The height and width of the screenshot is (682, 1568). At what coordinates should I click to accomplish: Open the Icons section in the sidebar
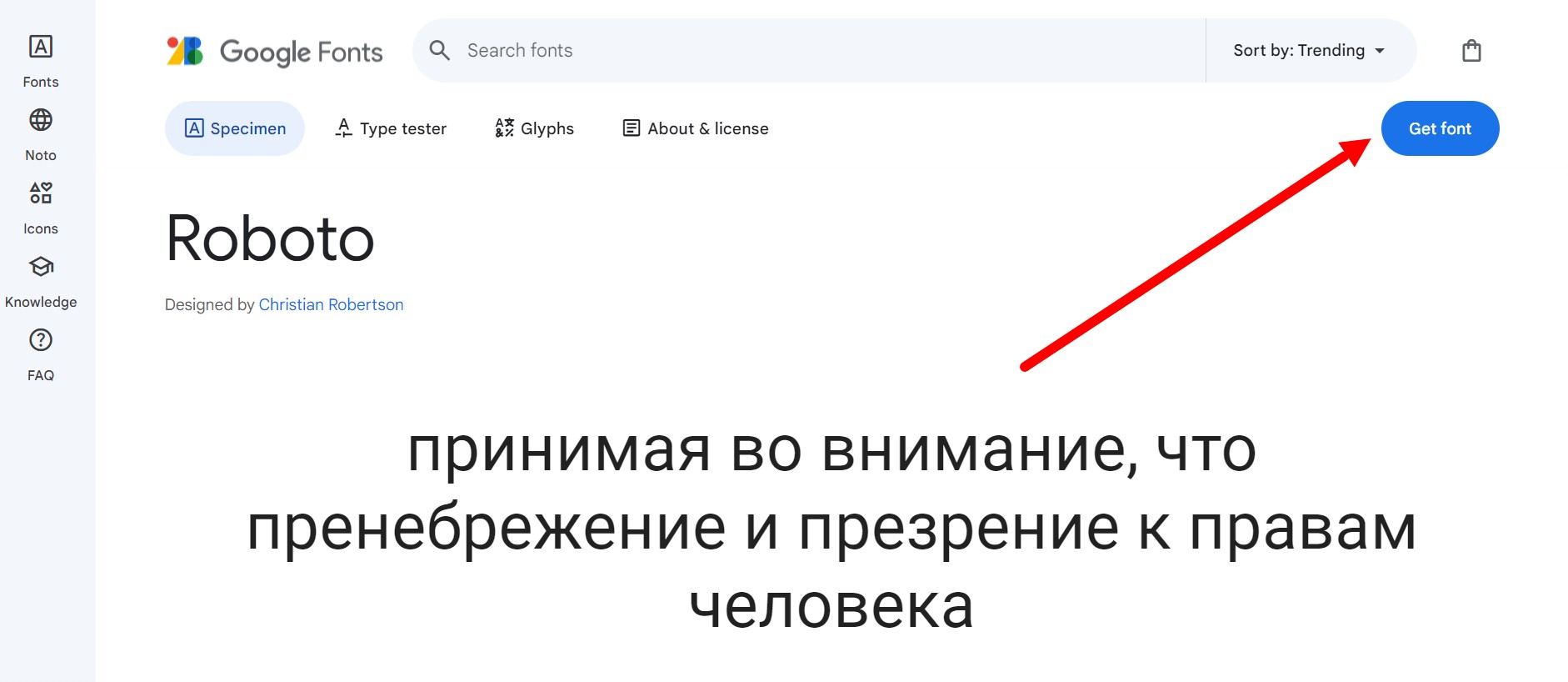(x=40, y=207)
